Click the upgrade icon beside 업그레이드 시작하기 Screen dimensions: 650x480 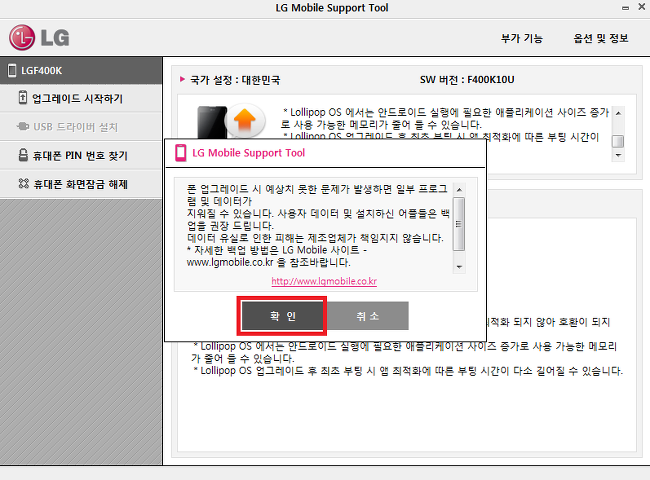coord(23,97)
